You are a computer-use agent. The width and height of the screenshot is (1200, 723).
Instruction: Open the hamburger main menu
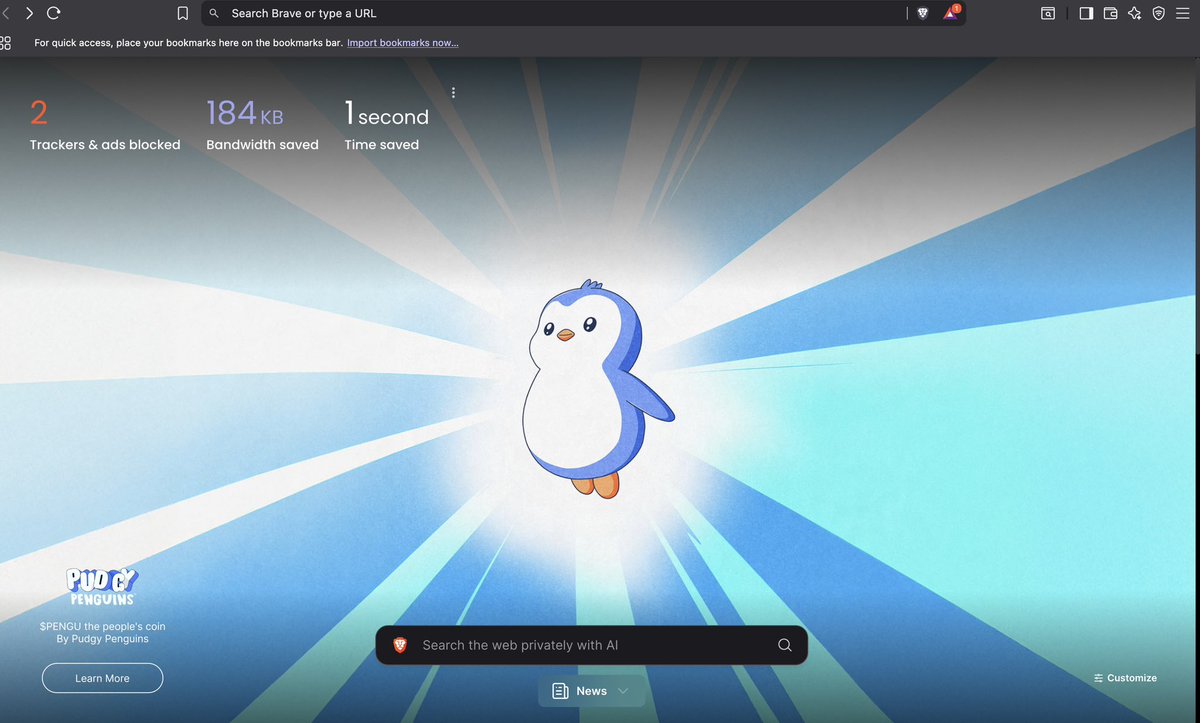click(1183, 13)
